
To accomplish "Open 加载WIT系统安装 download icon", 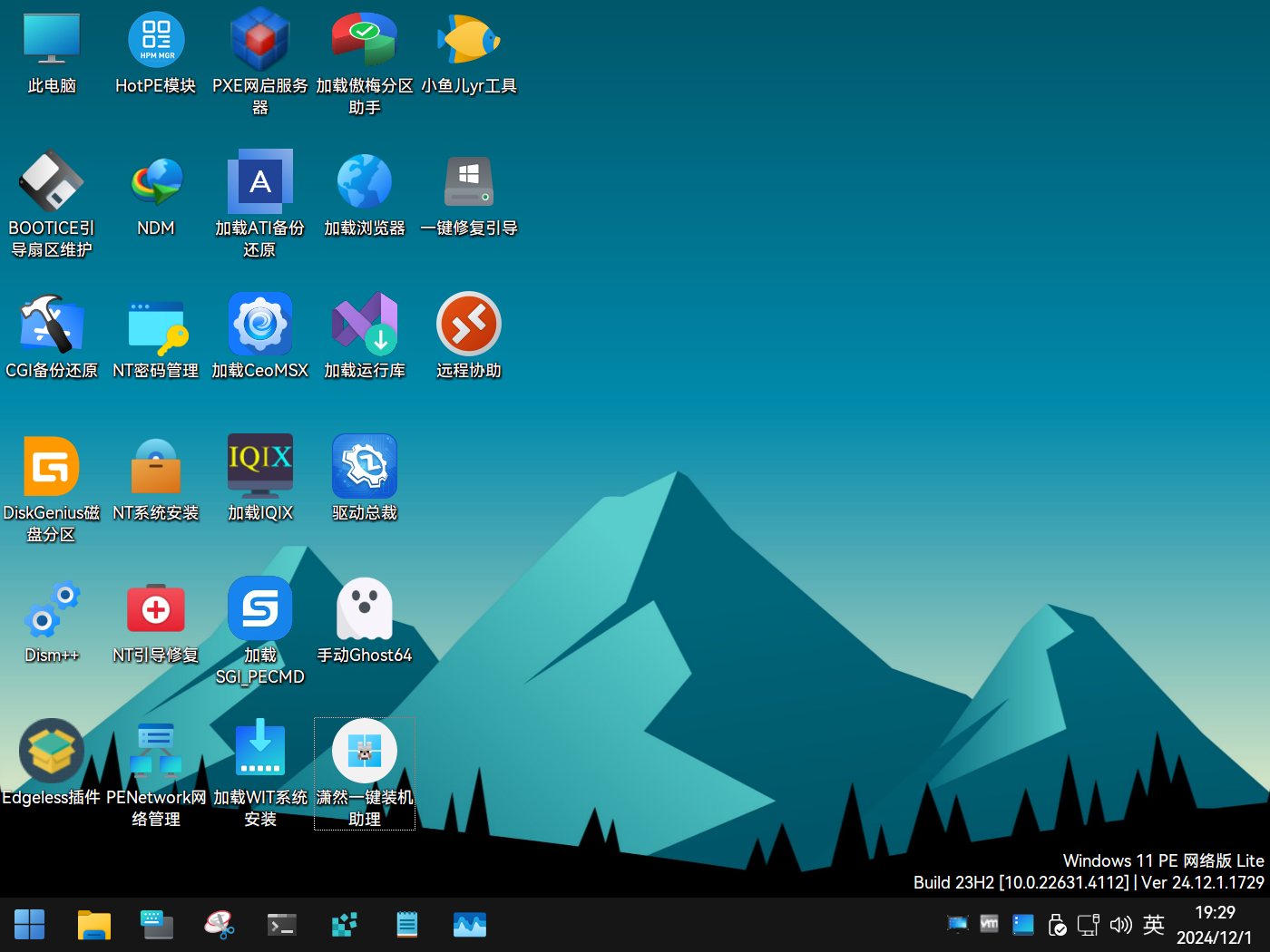I will point(260,773).
